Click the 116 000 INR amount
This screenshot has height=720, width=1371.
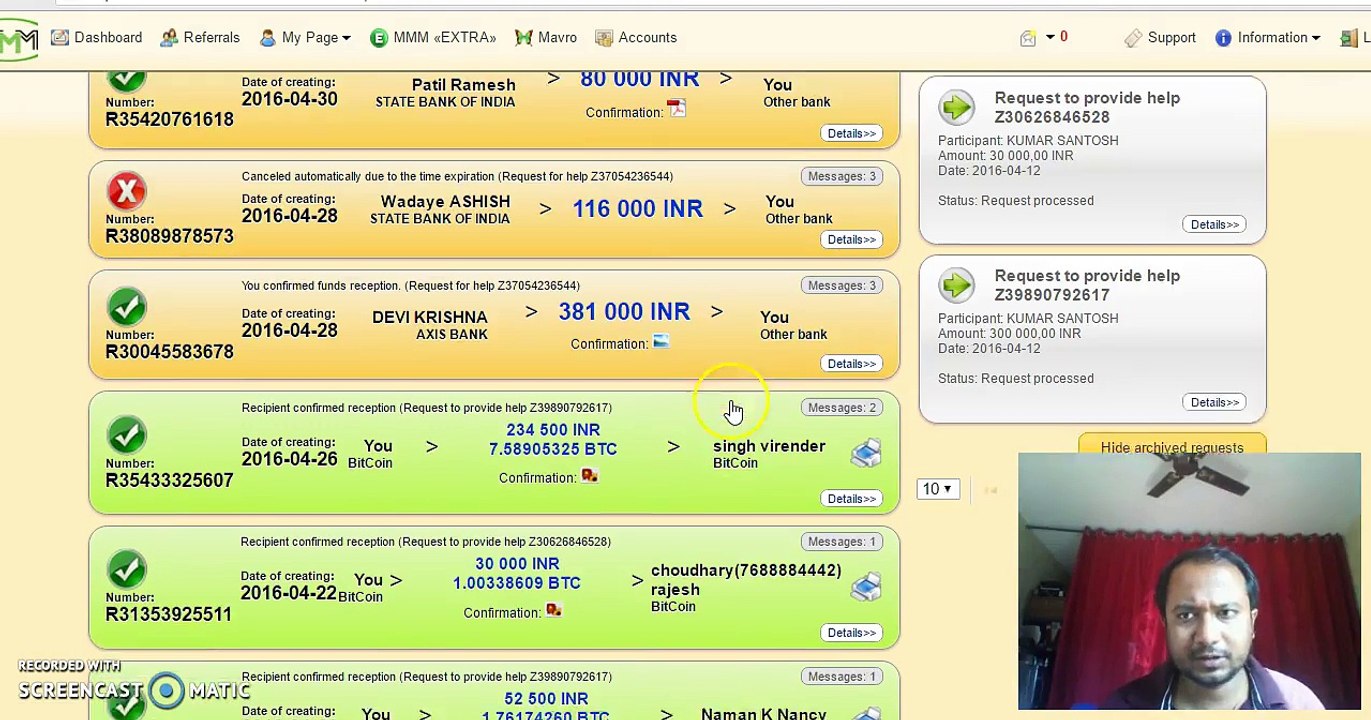(637, 208)
